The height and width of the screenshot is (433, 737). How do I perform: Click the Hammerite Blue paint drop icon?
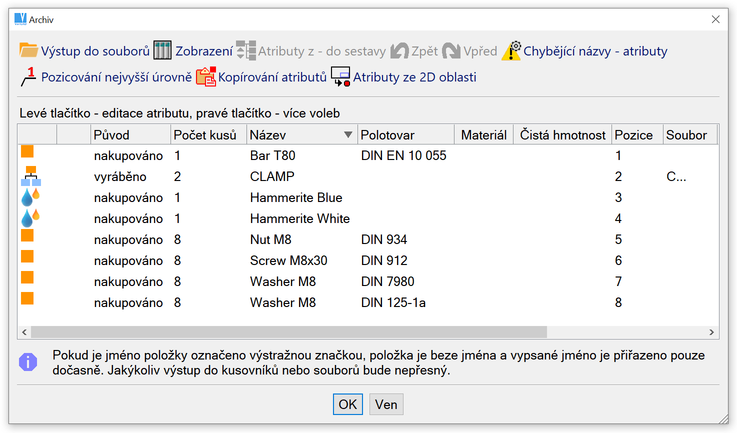click(29, 197)
